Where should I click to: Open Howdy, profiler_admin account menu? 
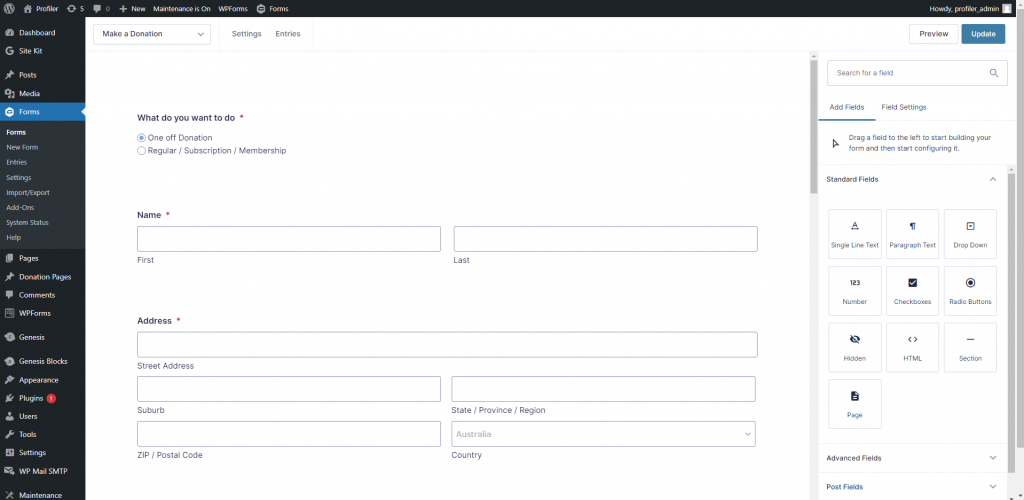coord(970,8)
